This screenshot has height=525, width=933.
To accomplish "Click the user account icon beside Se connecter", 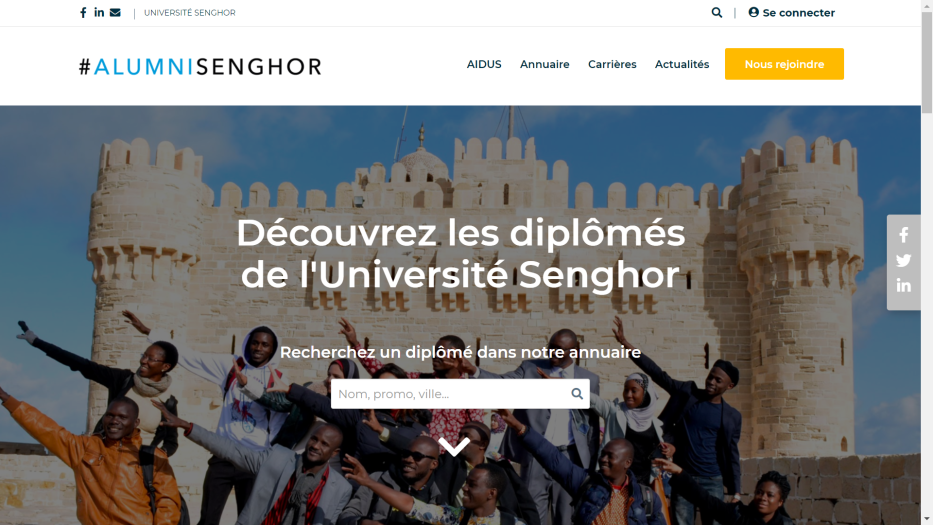I will pyautogui.click(x=753, y=12).
